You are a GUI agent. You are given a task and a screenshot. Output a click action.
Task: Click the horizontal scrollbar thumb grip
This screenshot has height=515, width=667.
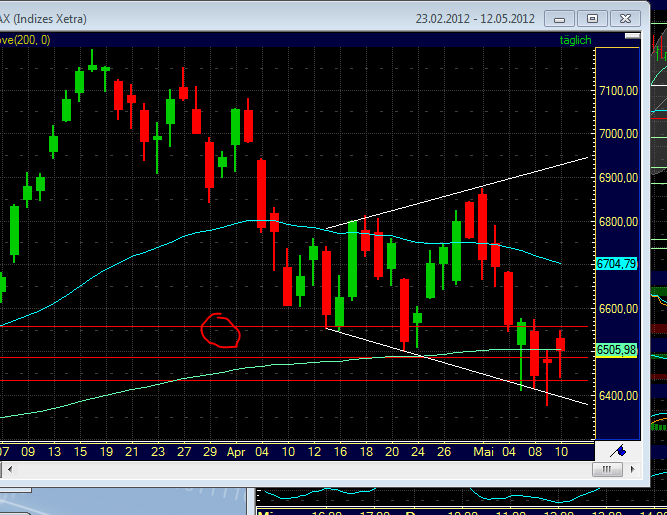pos(607,469)
